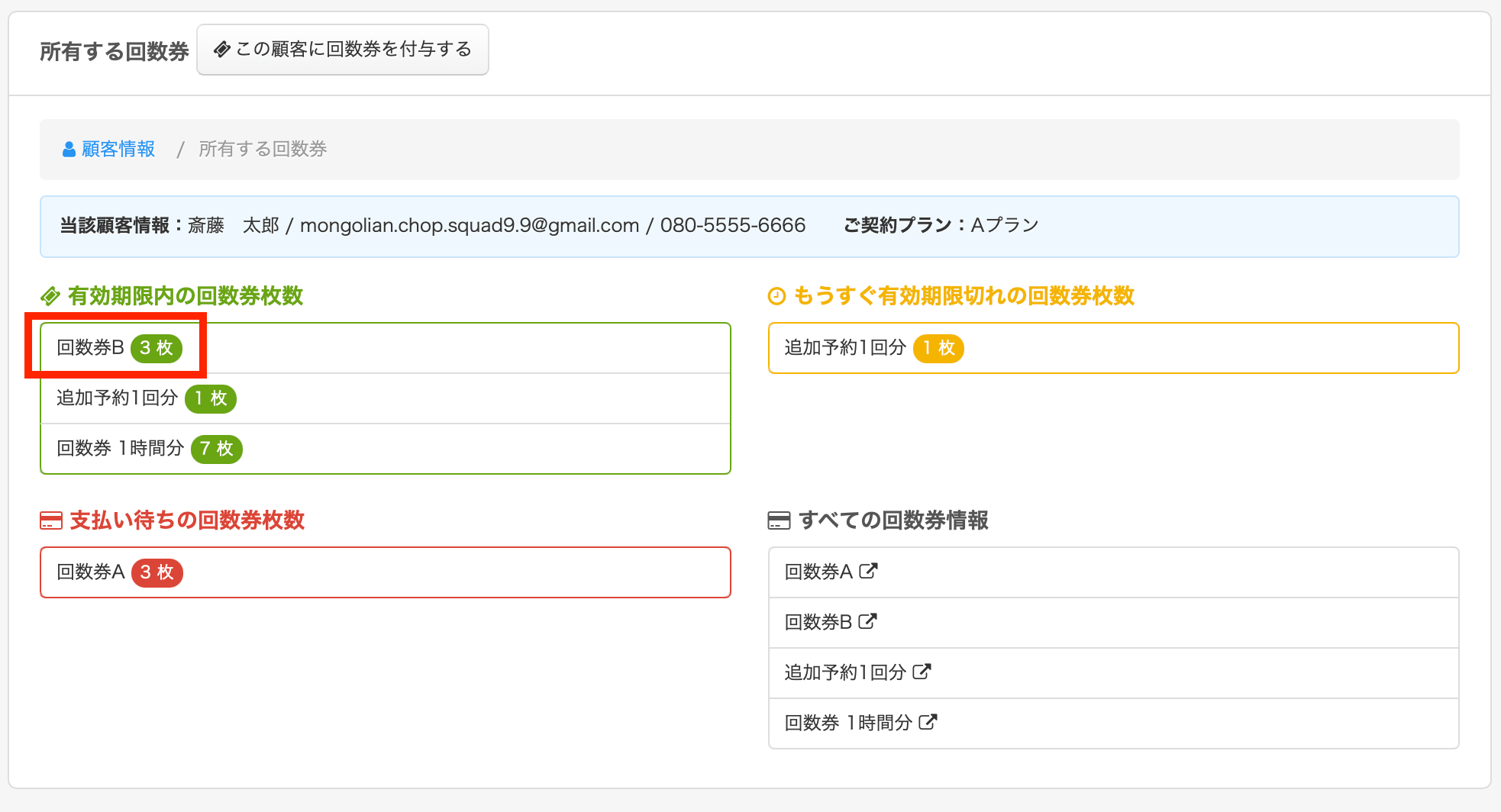This screenshot has height=812, width=1501.
Task: Open 回数券A in the all tickets list
Action: (818, 572)
